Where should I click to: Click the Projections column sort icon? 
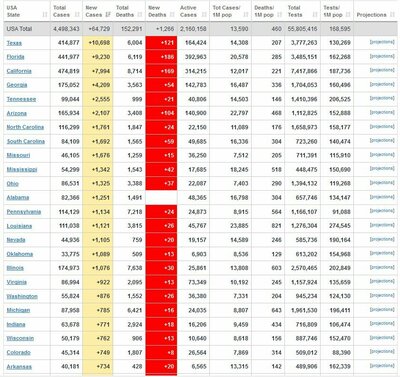(x=392, y=15)
